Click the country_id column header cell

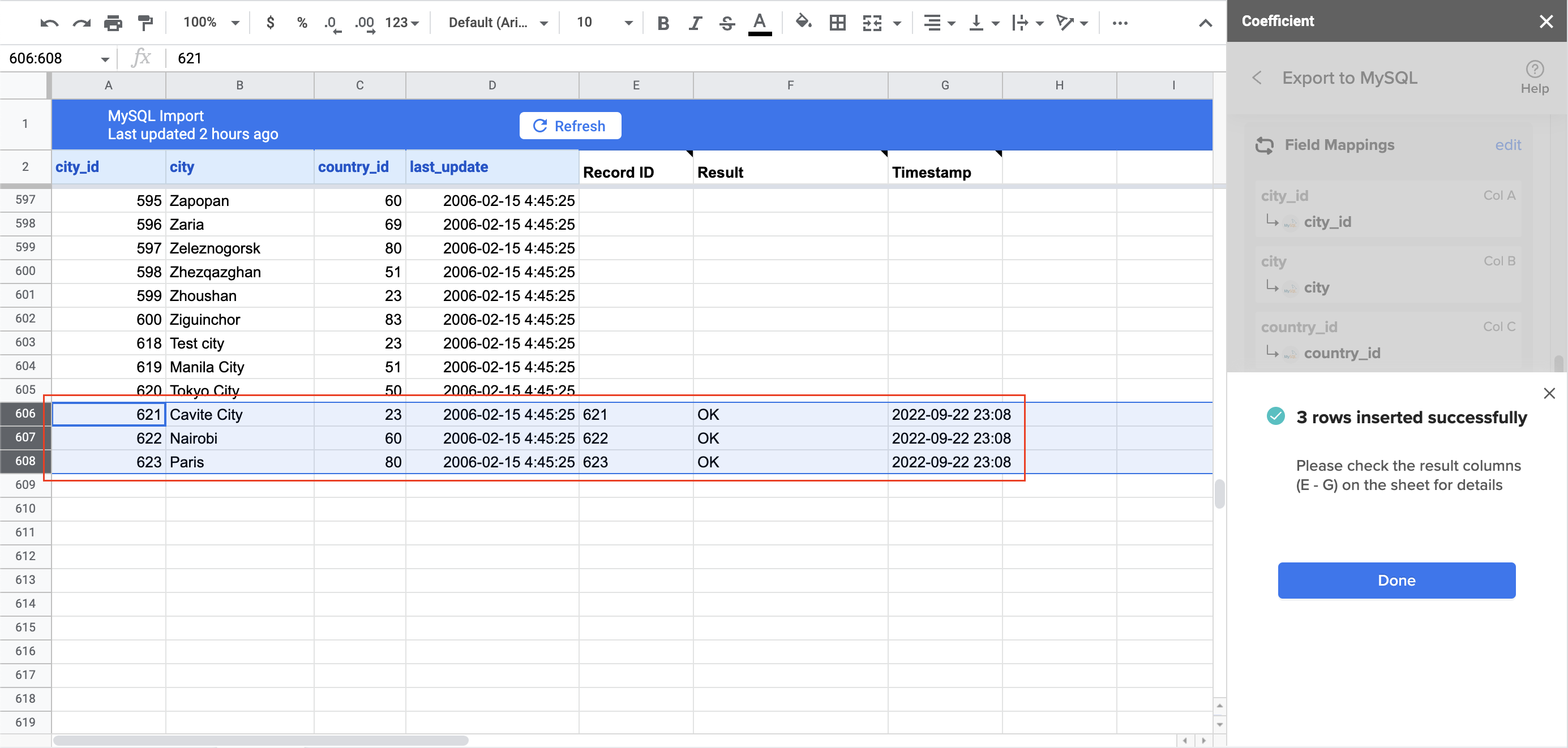coord(360,167)
